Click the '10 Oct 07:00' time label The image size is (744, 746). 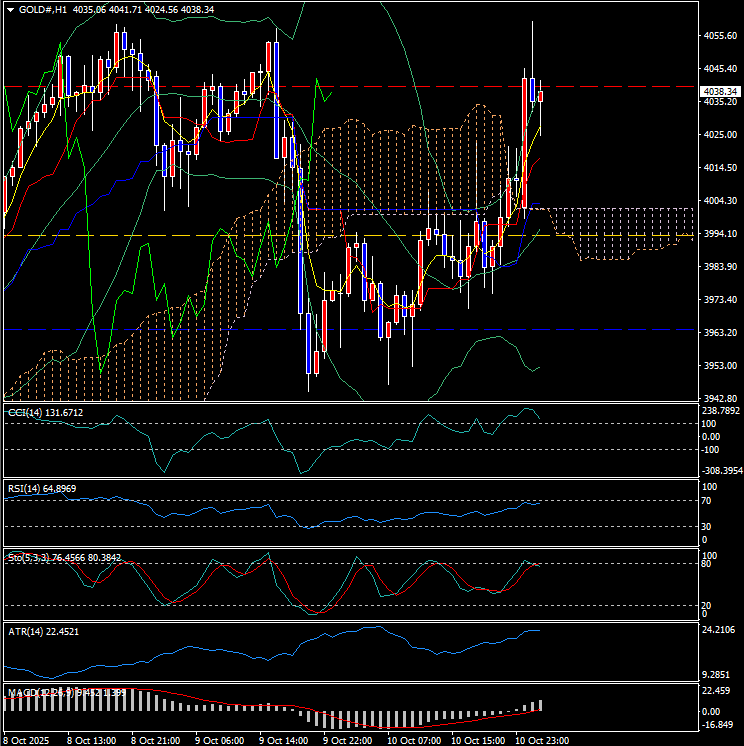[413, 739]
